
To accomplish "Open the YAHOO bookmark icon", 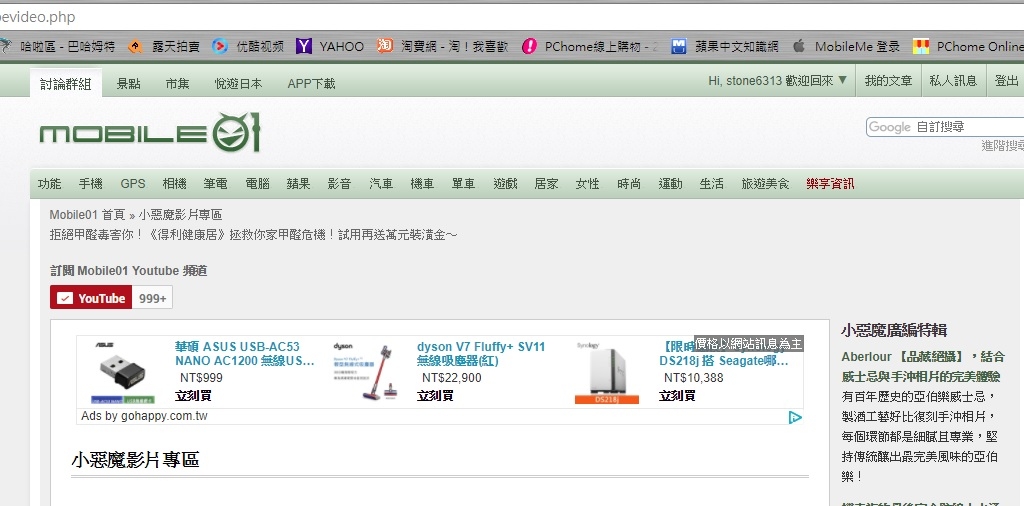I will (304, 46).
